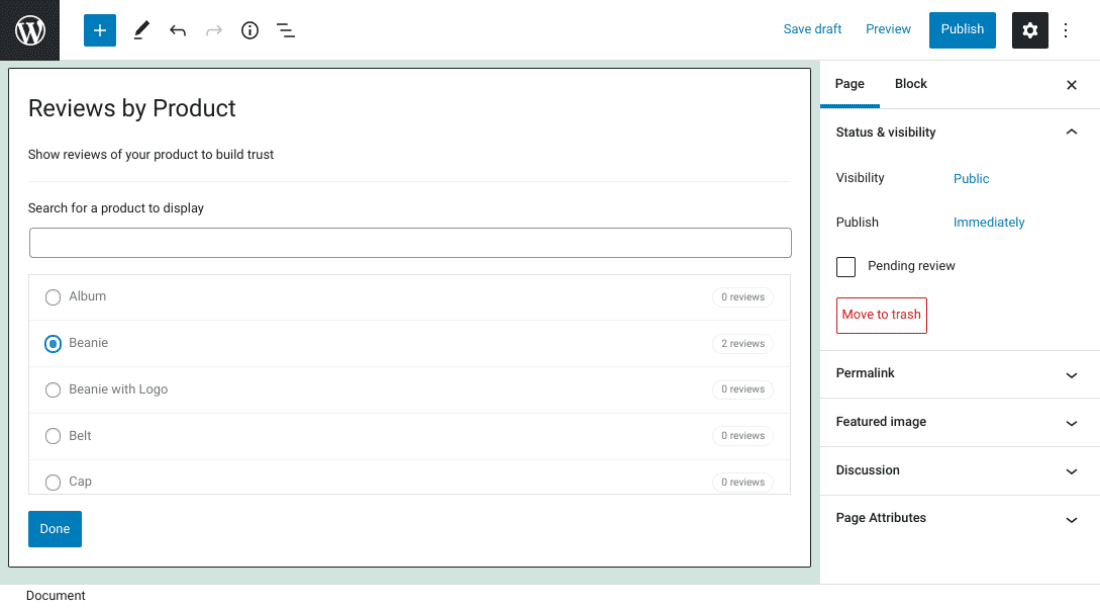Open the more tools menu
The height and width of the screenshot is (608, 1100).
click(1066, 30)
